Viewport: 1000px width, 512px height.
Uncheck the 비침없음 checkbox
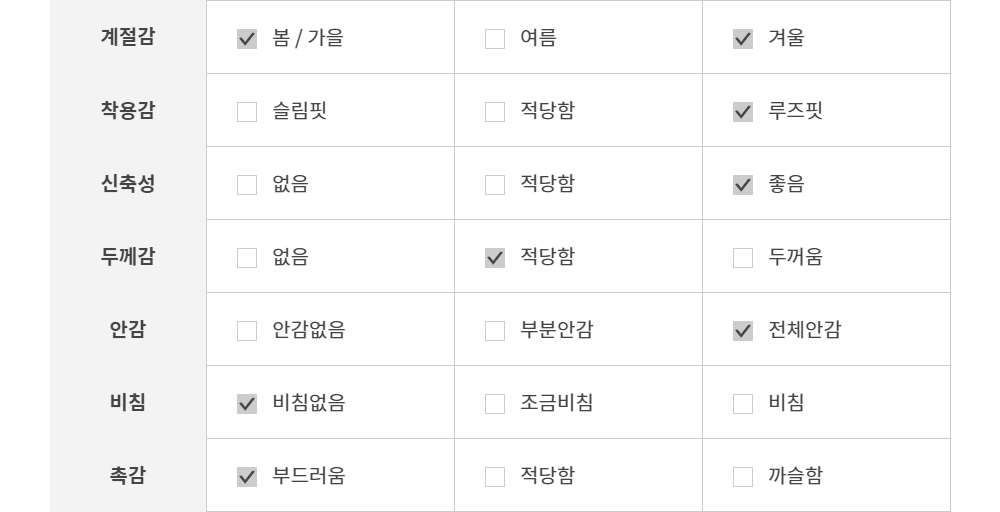(247, 404)
